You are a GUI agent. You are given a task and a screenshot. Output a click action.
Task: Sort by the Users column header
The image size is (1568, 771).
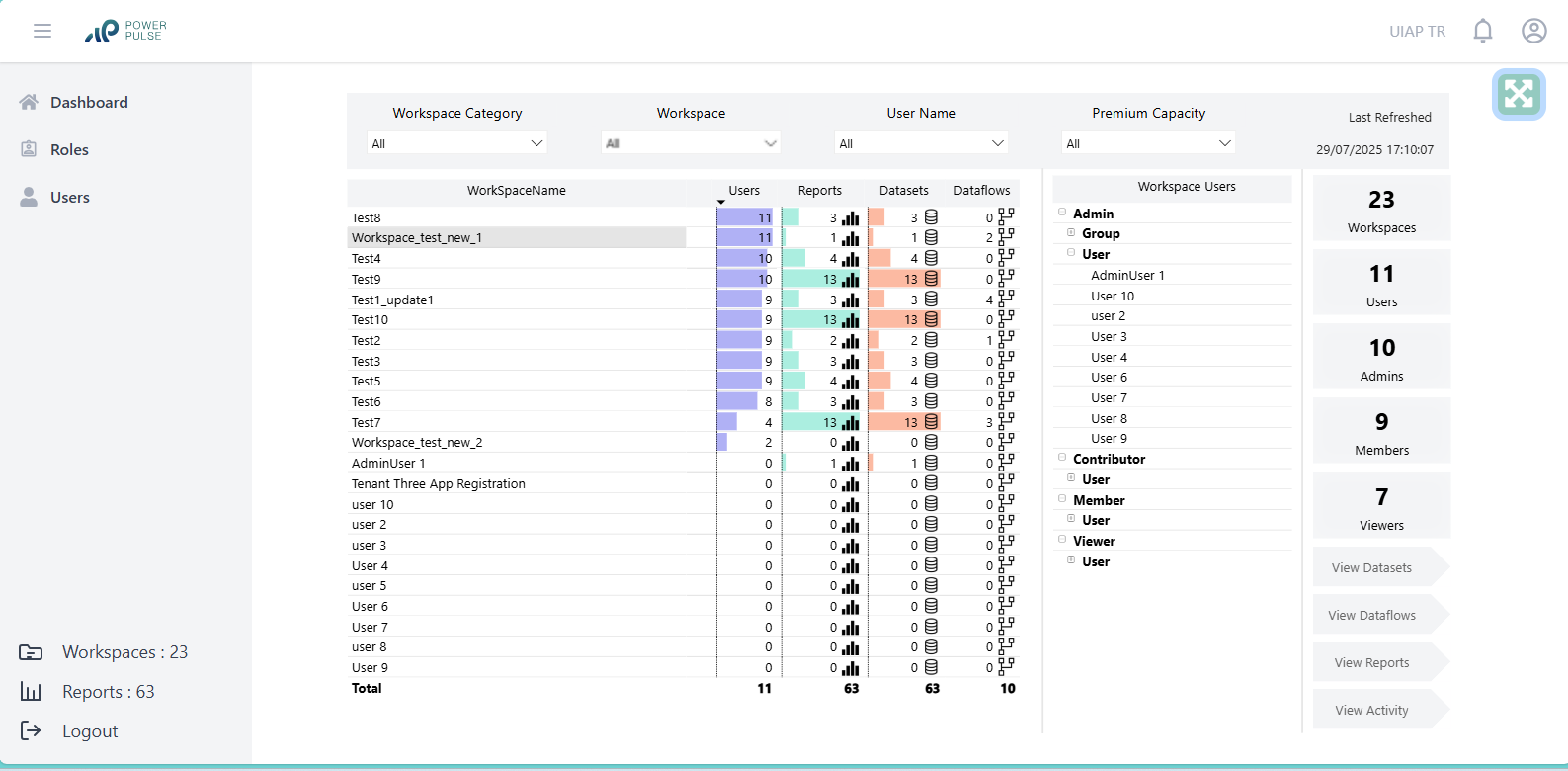click(744, 191)
